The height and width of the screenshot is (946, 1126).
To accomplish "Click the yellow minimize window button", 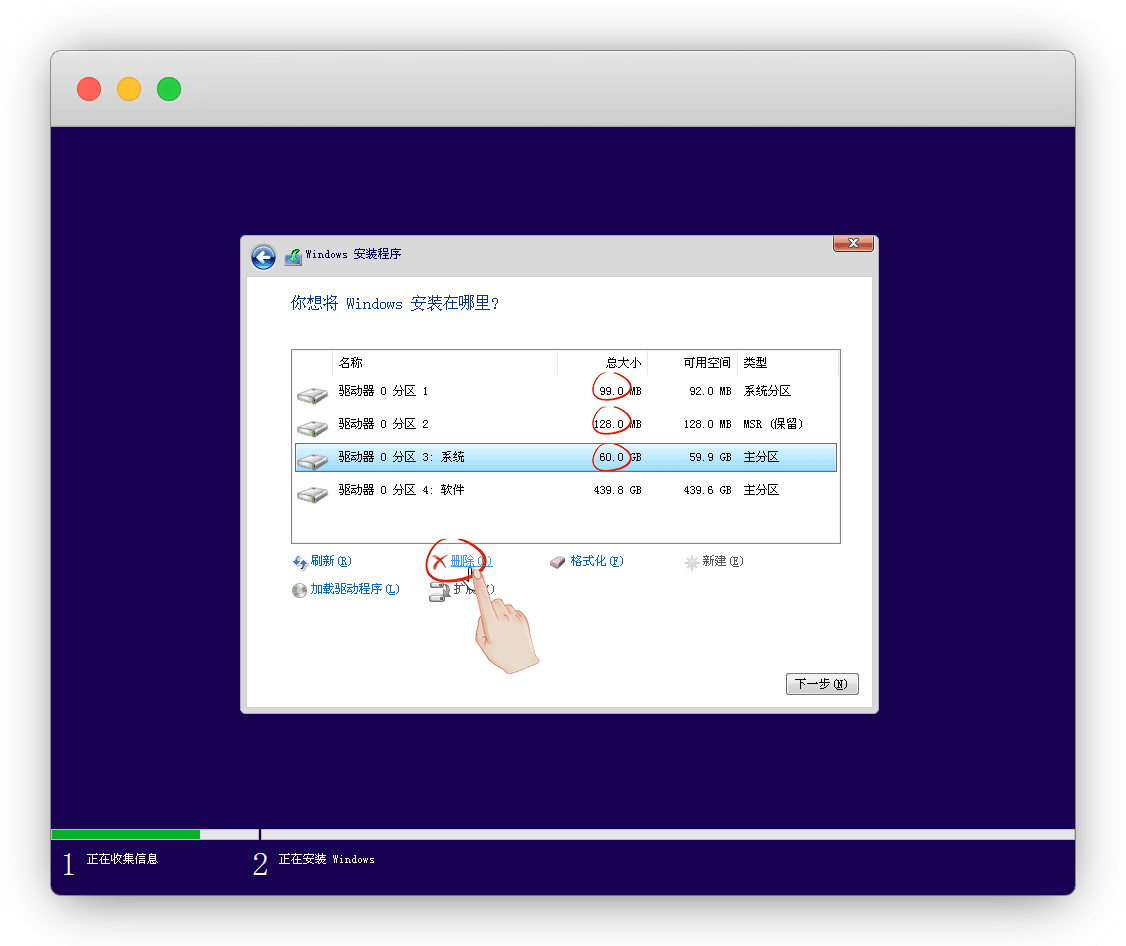I will (x=129, y=89).
